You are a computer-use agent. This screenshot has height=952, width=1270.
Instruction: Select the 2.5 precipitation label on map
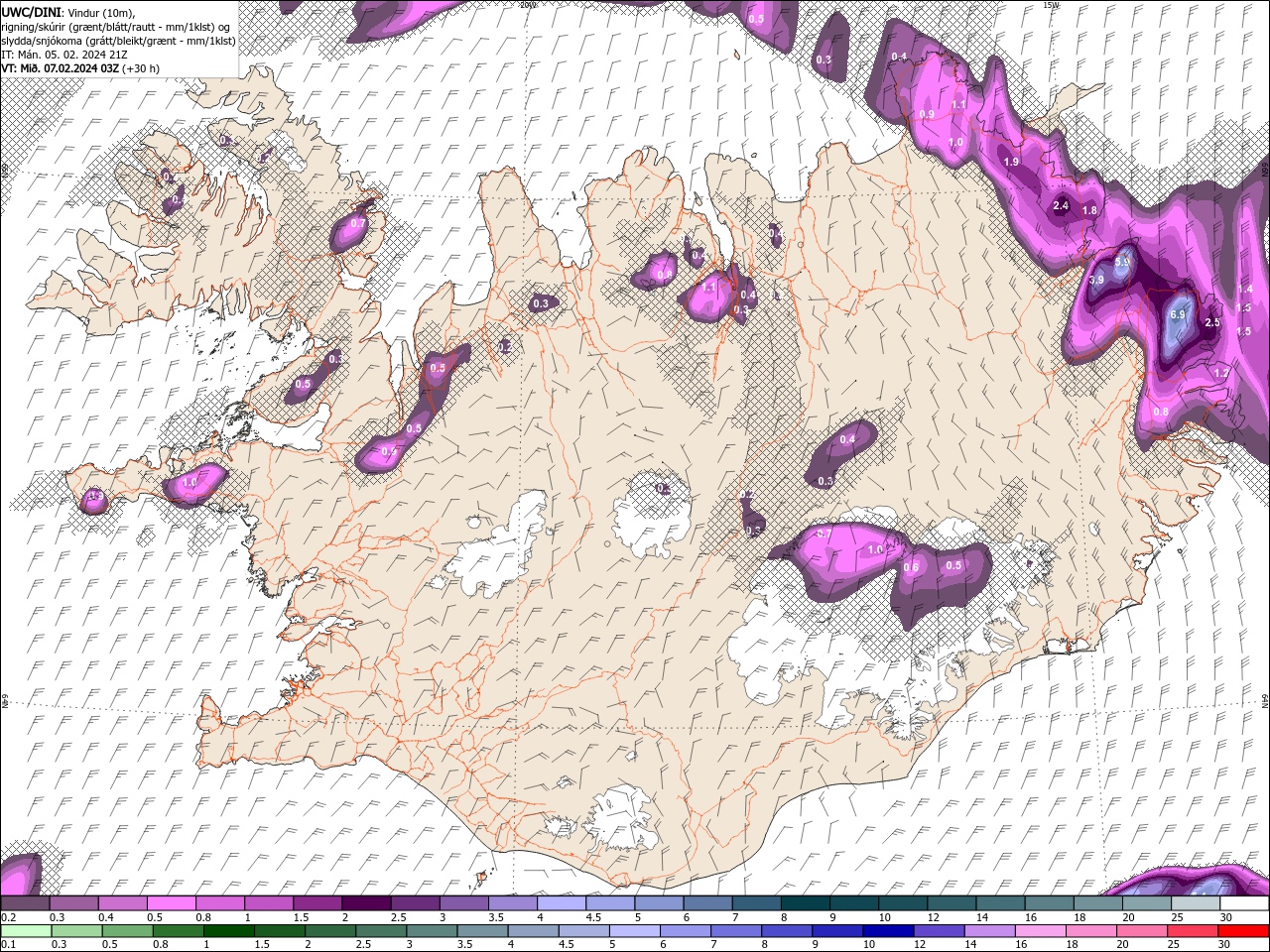point(1211,323)
